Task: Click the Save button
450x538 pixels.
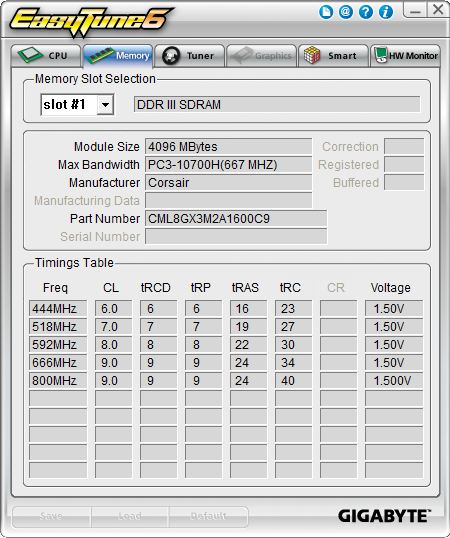Action: coord(51,516)
